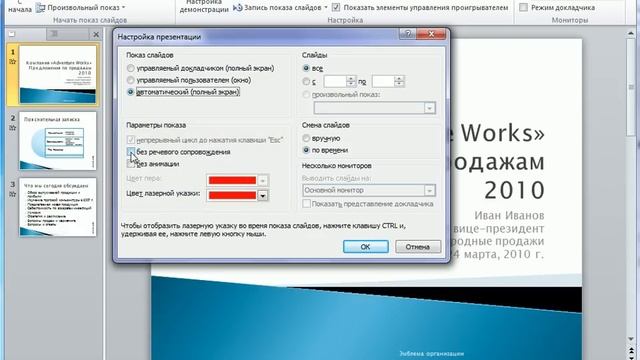Open the pen color dropdown arrow

[263, 180]
